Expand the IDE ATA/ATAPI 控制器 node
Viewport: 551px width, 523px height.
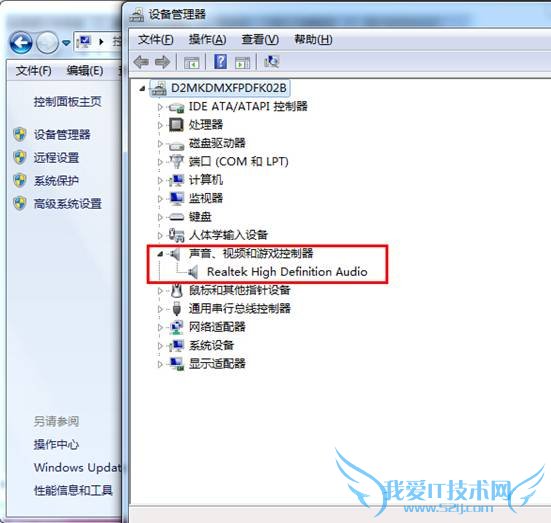(x=160, y=106)
